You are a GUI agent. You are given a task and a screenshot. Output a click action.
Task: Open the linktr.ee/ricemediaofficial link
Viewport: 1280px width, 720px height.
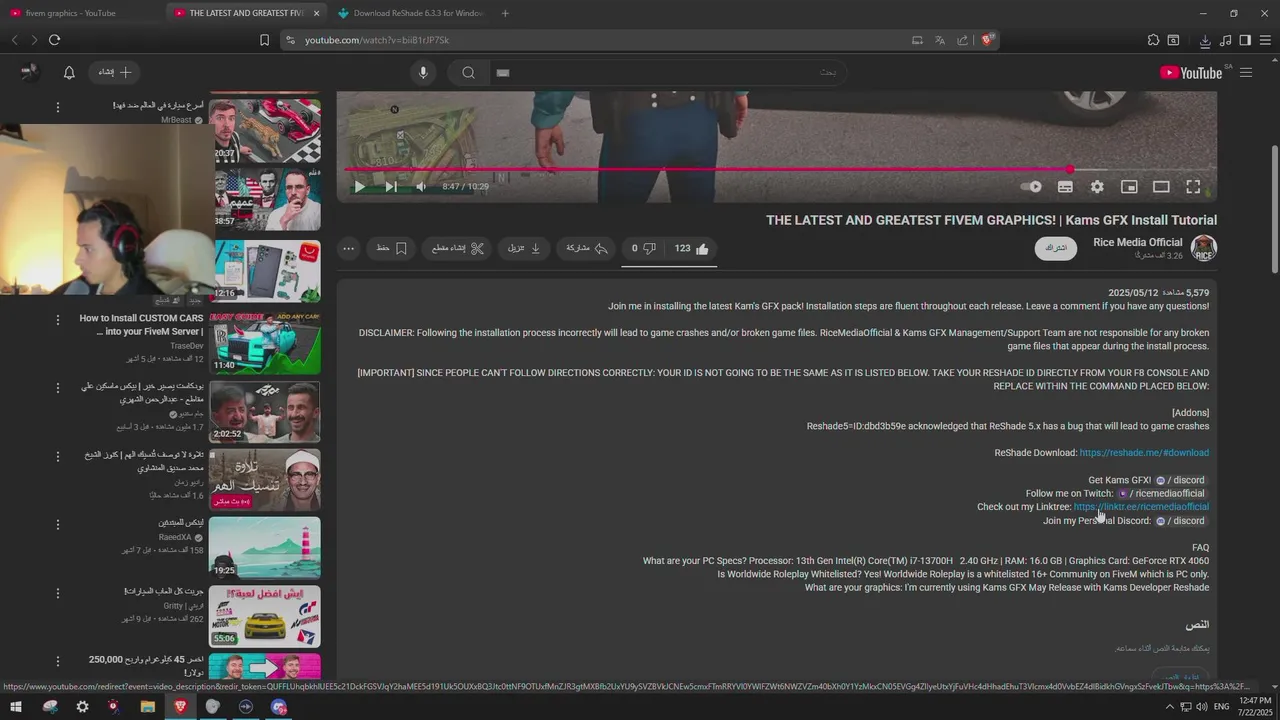pos(1141,507)
